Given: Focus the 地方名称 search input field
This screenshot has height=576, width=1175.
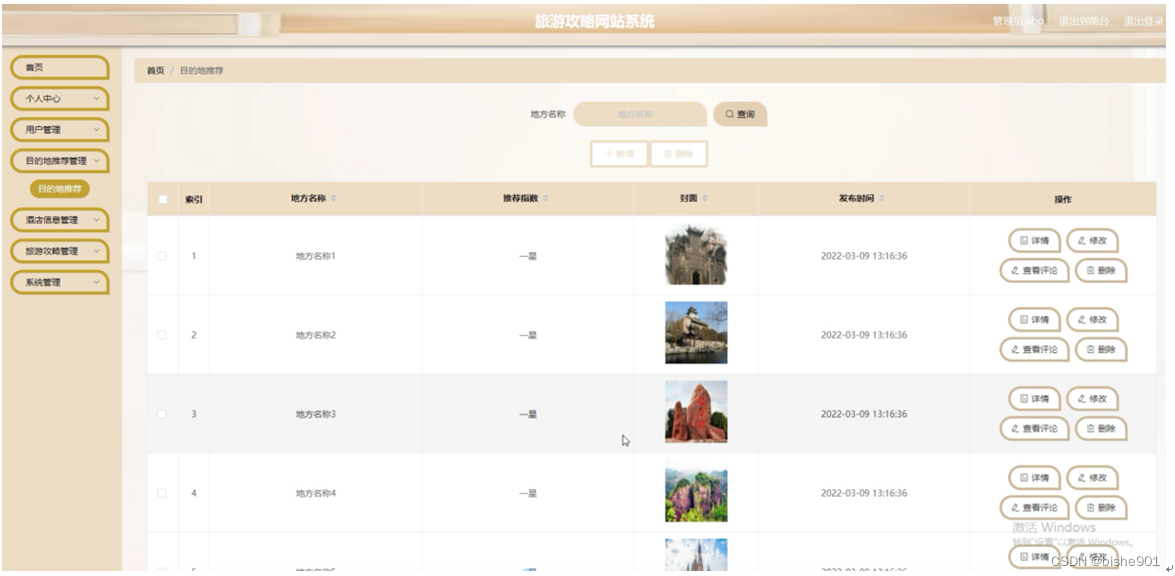Looking at the screenshot, I should 640,115.
